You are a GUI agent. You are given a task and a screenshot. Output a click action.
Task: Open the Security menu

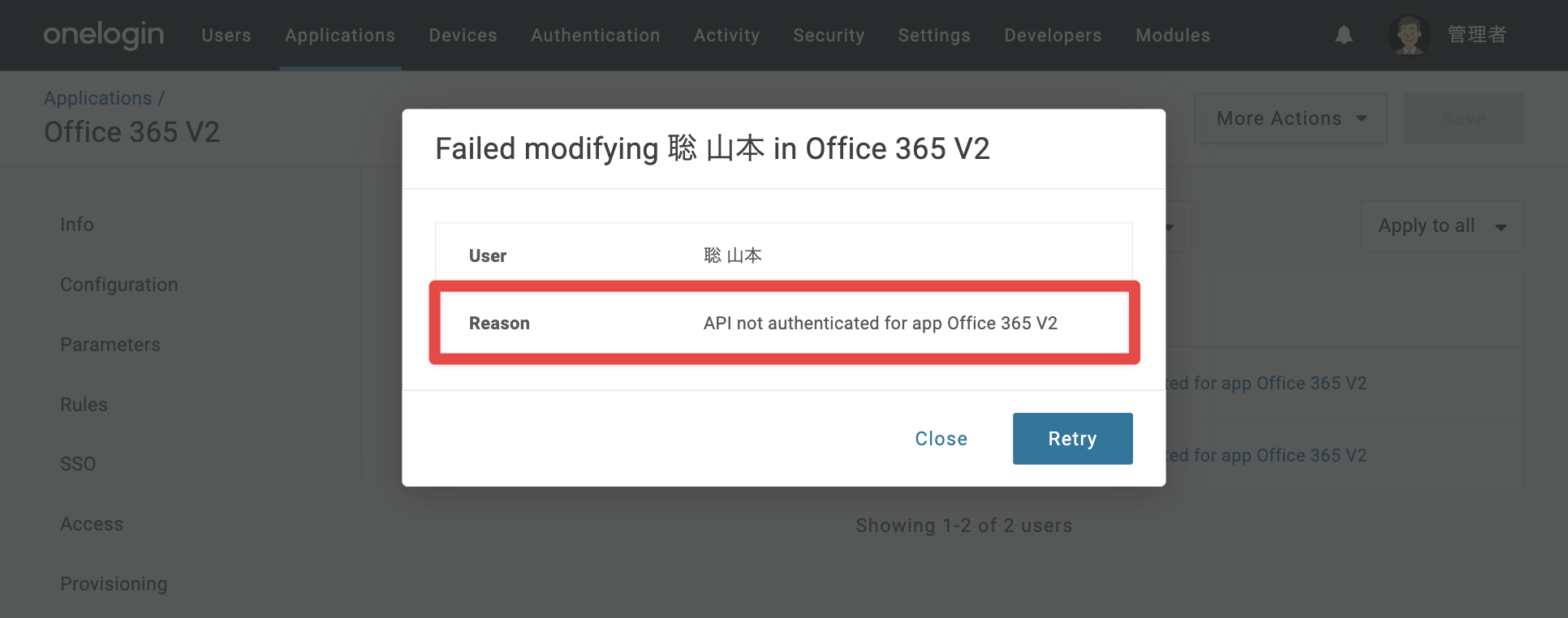829,36
